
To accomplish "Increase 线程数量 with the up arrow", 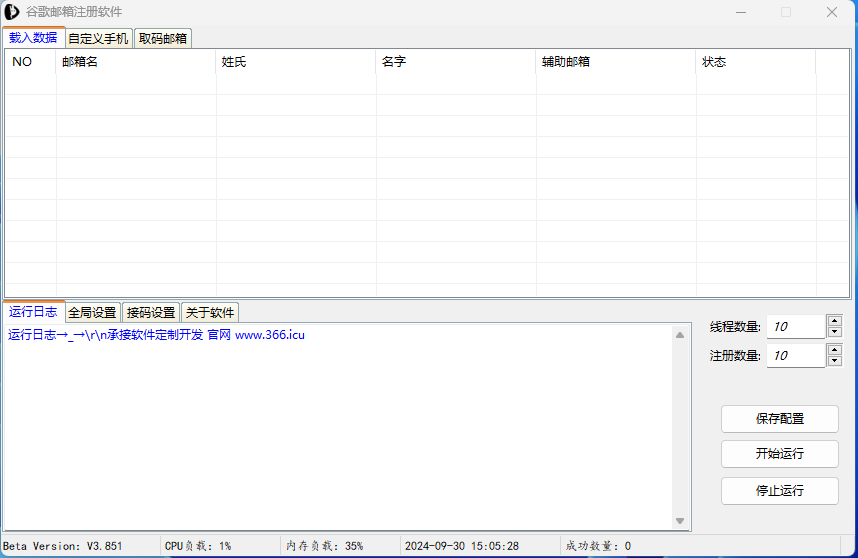I will (x=835, y=321).
